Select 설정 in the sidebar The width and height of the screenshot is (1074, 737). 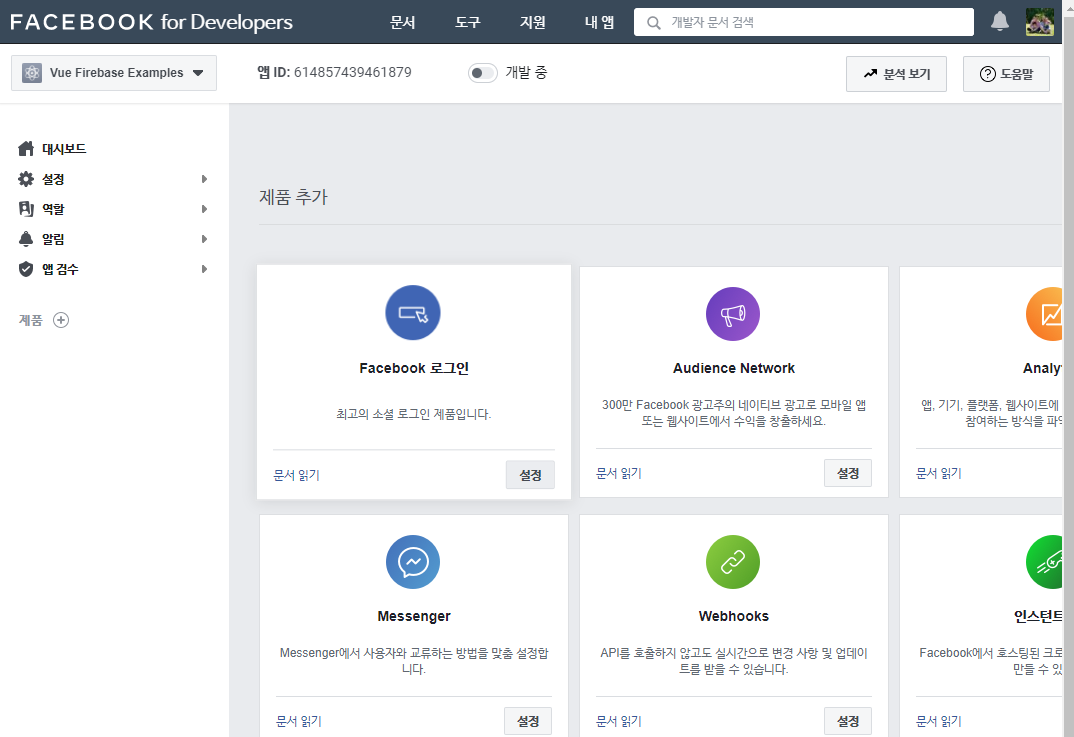(53, 179)
